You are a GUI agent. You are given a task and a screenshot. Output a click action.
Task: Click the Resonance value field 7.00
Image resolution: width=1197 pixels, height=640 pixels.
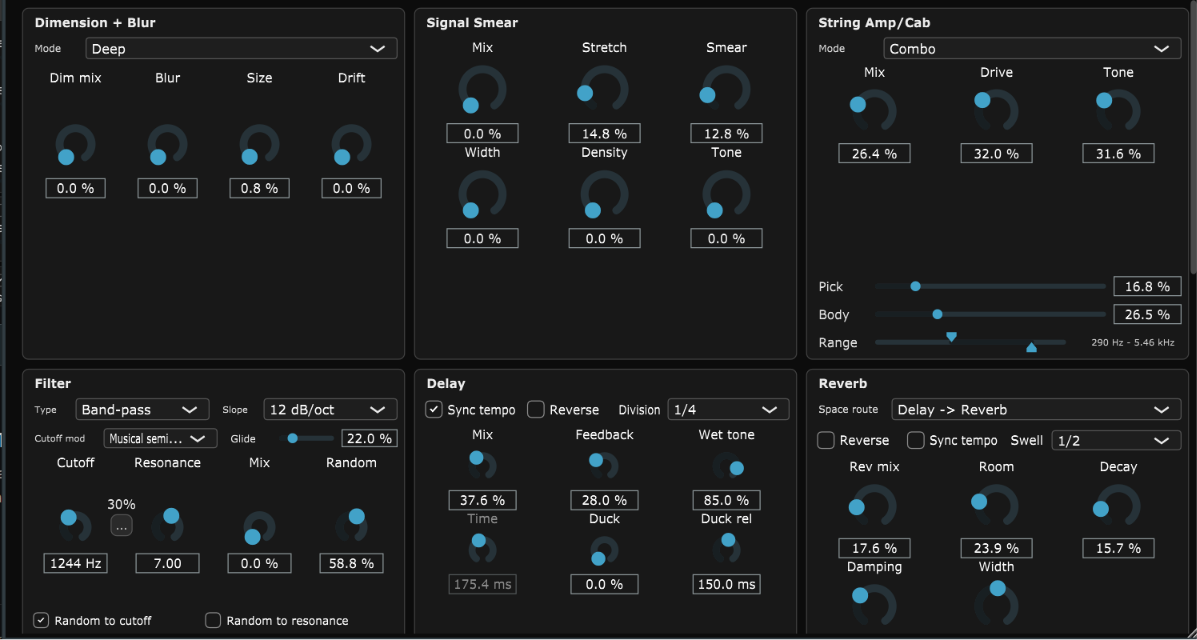pos(167,564)
